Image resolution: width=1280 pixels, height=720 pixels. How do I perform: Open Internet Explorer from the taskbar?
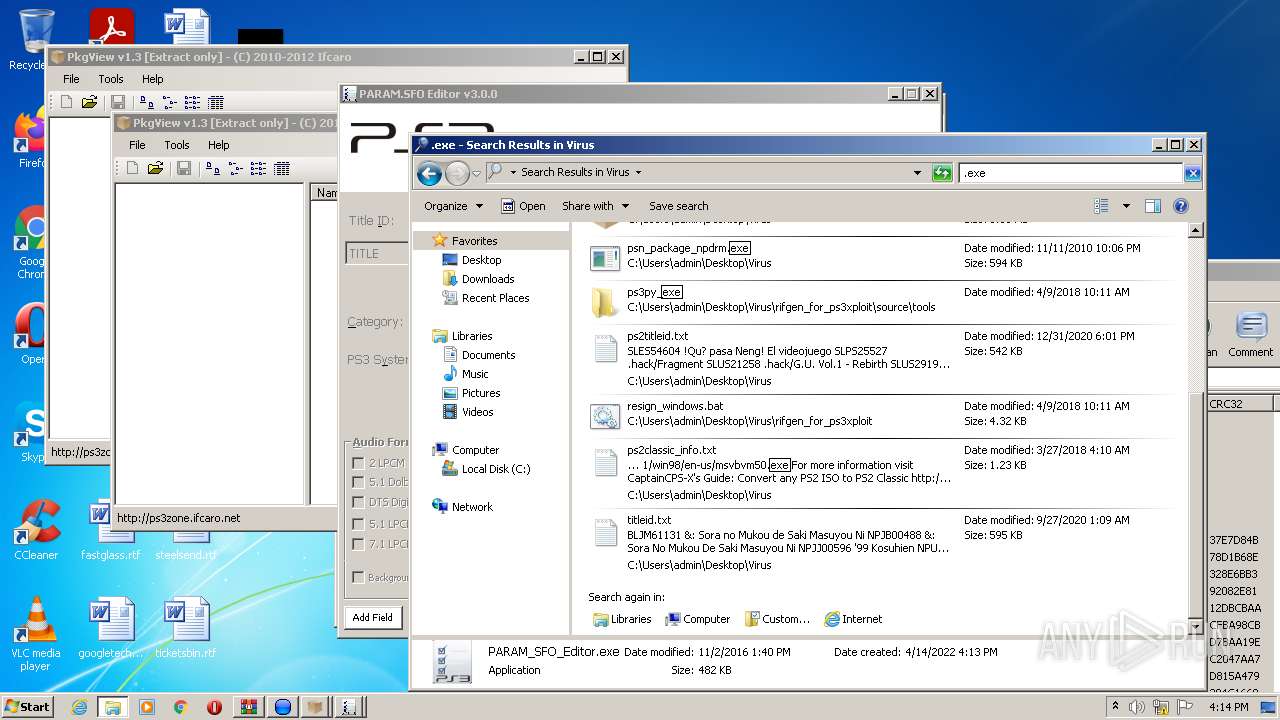click(x=79, y=707)
